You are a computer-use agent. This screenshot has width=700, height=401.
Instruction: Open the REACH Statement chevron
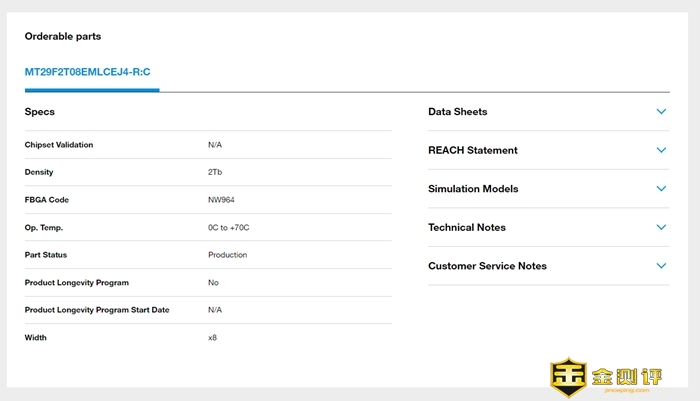point(661,150)
